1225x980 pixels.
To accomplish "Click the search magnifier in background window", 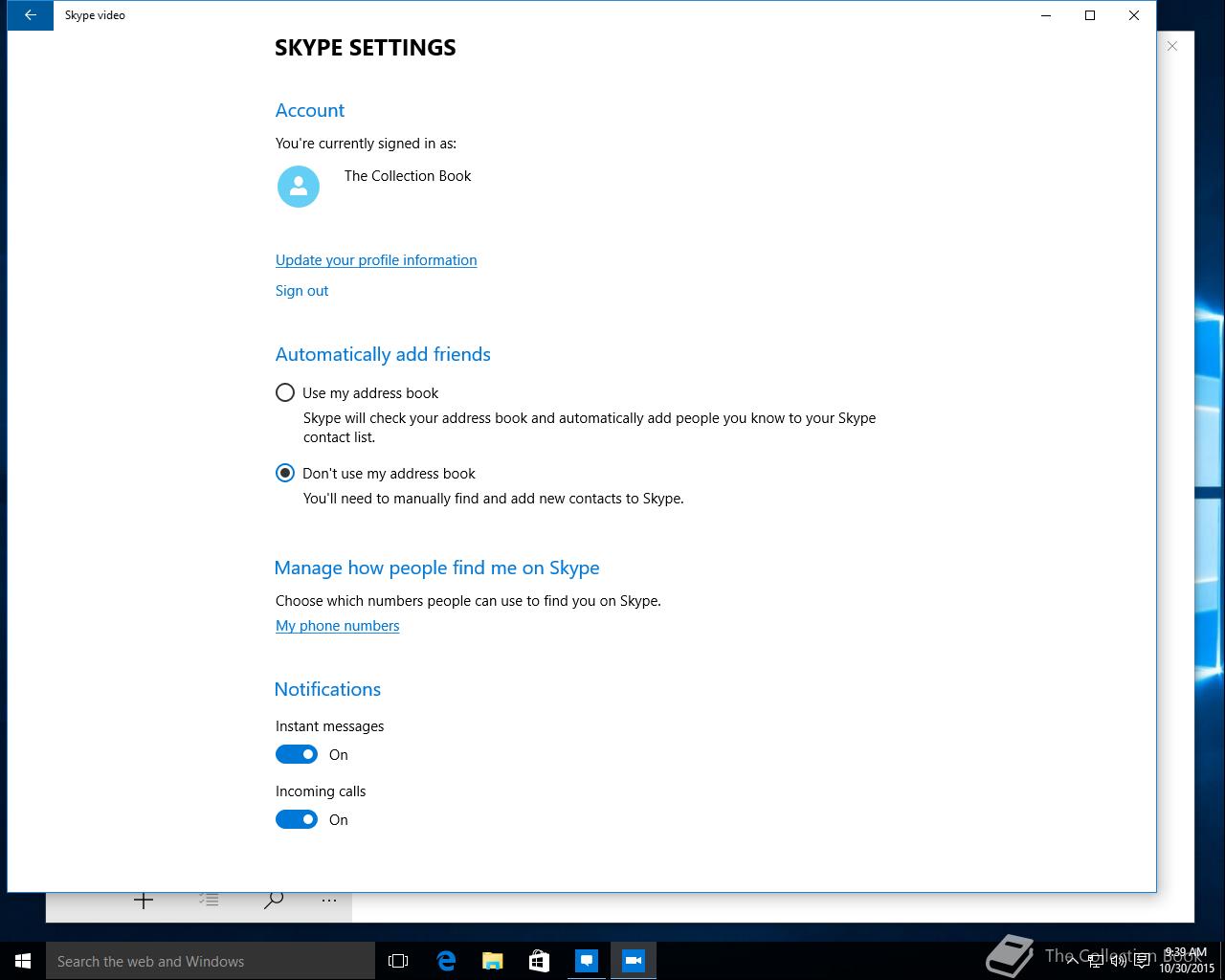I will 274,901.
